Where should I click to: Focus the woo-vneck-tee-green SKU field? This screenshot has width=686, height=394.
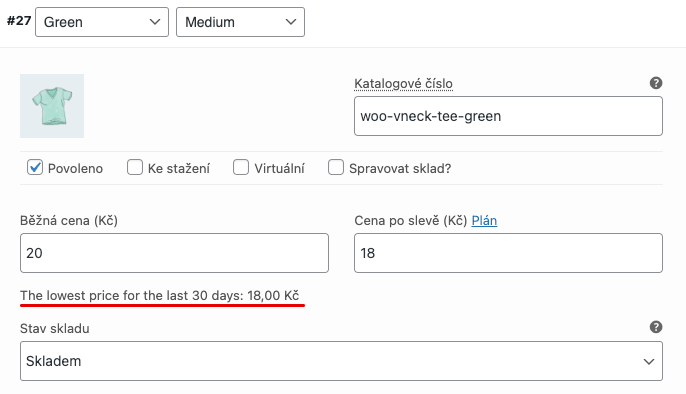(x=508, y=116)
